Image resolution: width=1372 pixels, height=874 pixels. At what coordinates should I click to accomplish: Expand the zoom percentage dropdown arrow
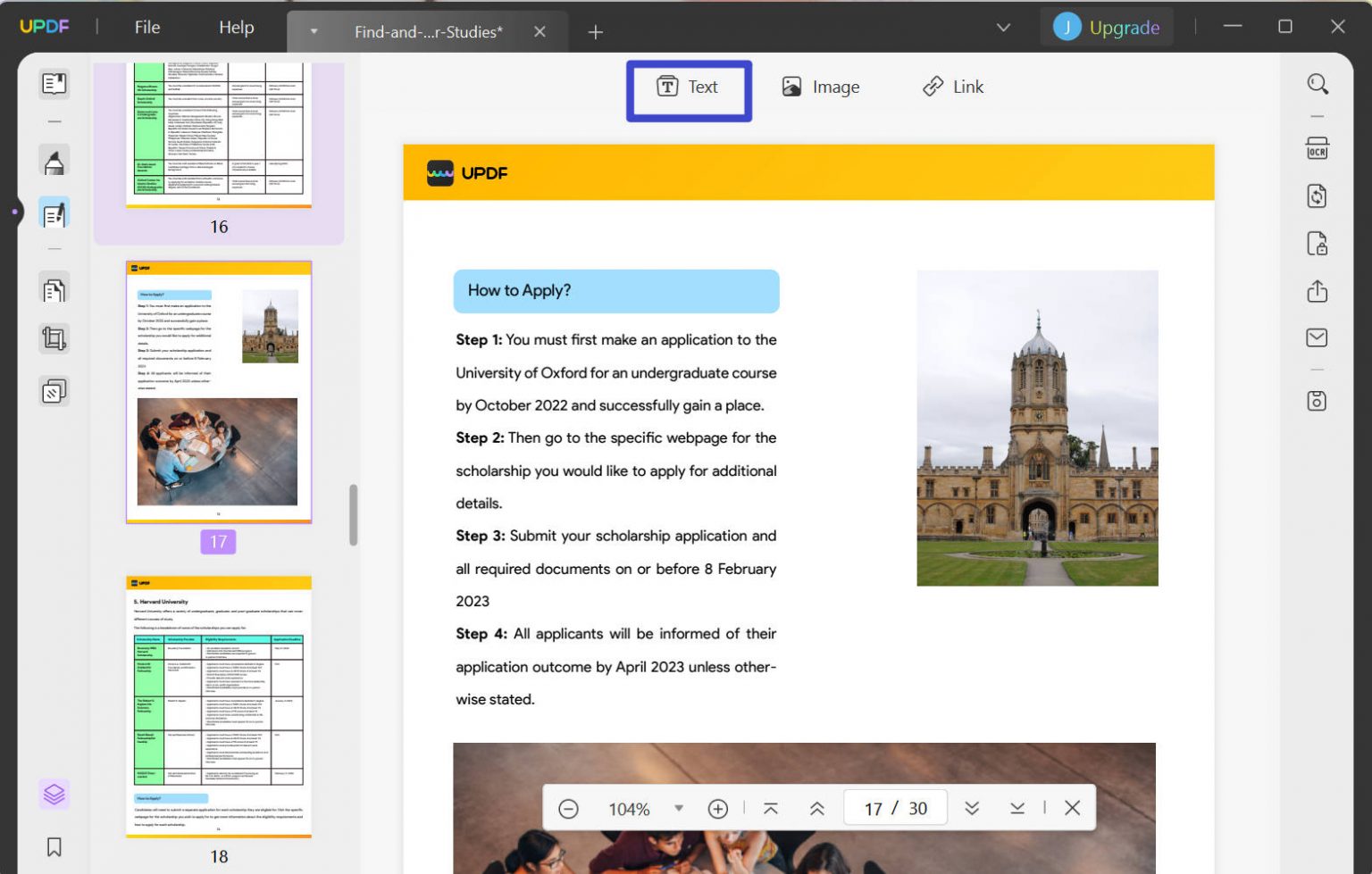tap(679, 808)
